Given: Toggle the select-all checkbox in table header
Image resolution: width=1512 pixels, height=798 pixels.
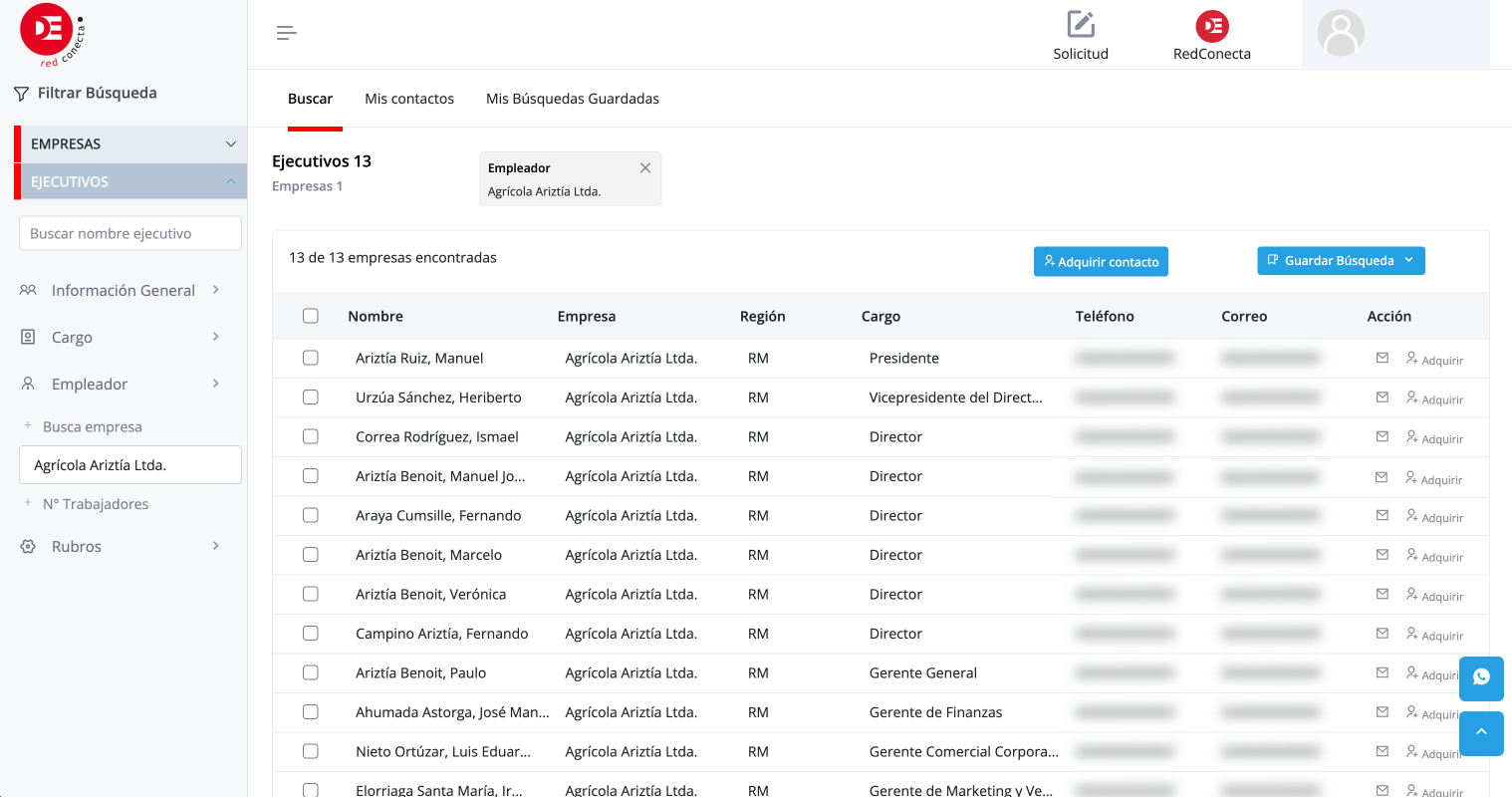Looking at the screenshot, I should tap(311, 316).
